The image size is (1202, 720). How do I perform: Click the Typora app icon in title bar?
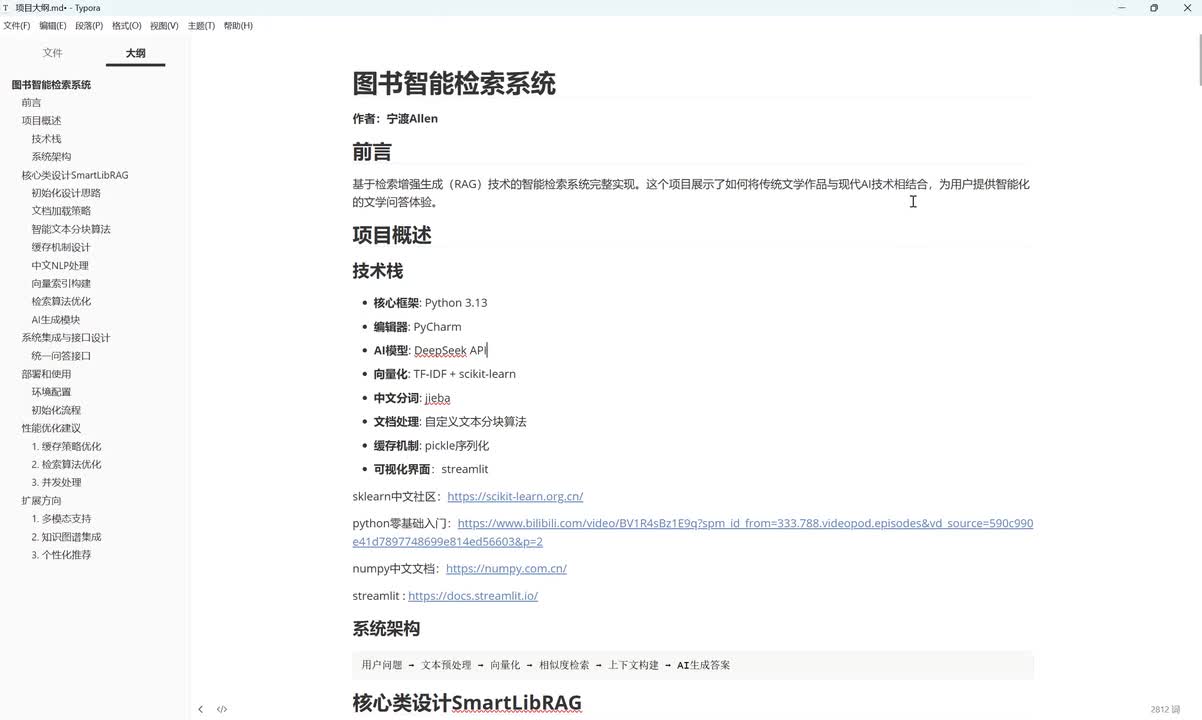coord(6,8)
